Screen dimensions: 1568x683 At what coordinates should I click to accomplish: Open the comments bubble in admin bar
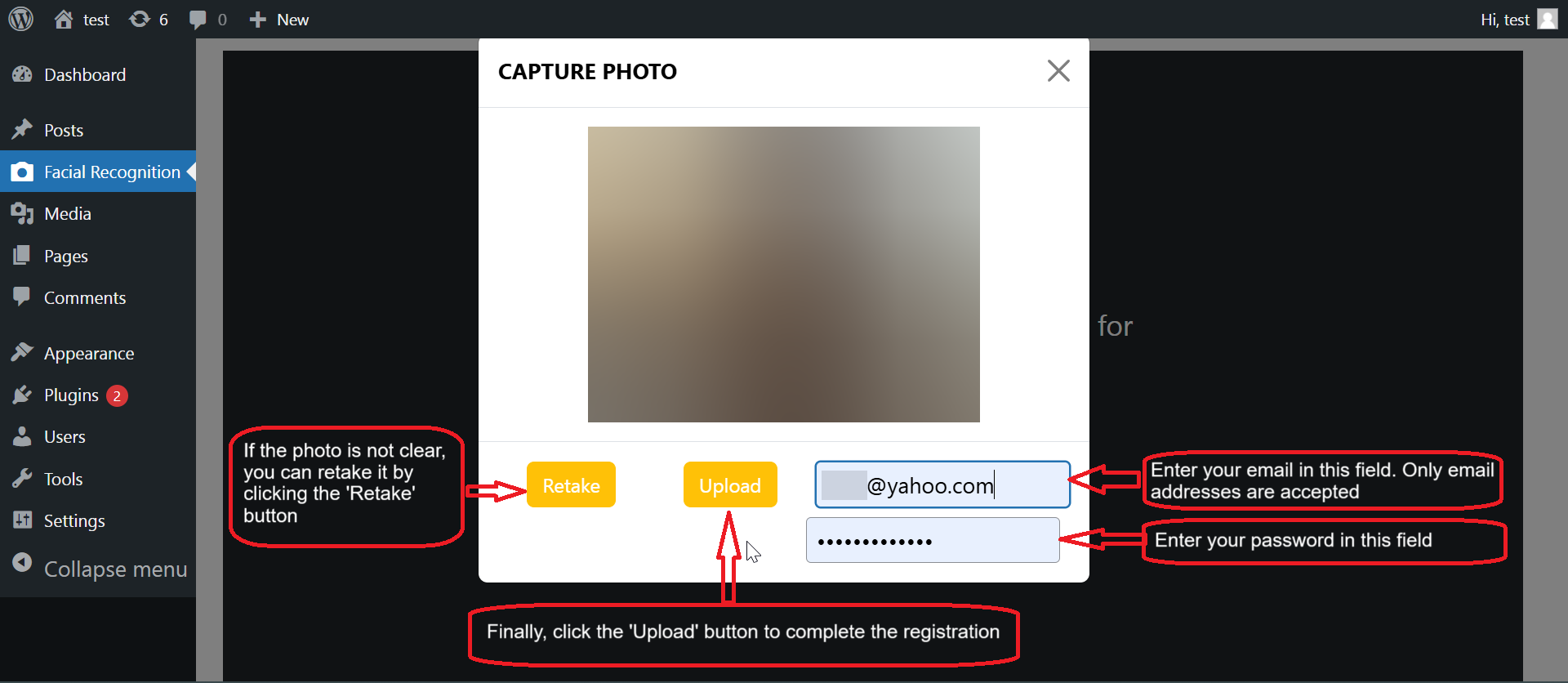pyautogui.click(x=198, y=20)
